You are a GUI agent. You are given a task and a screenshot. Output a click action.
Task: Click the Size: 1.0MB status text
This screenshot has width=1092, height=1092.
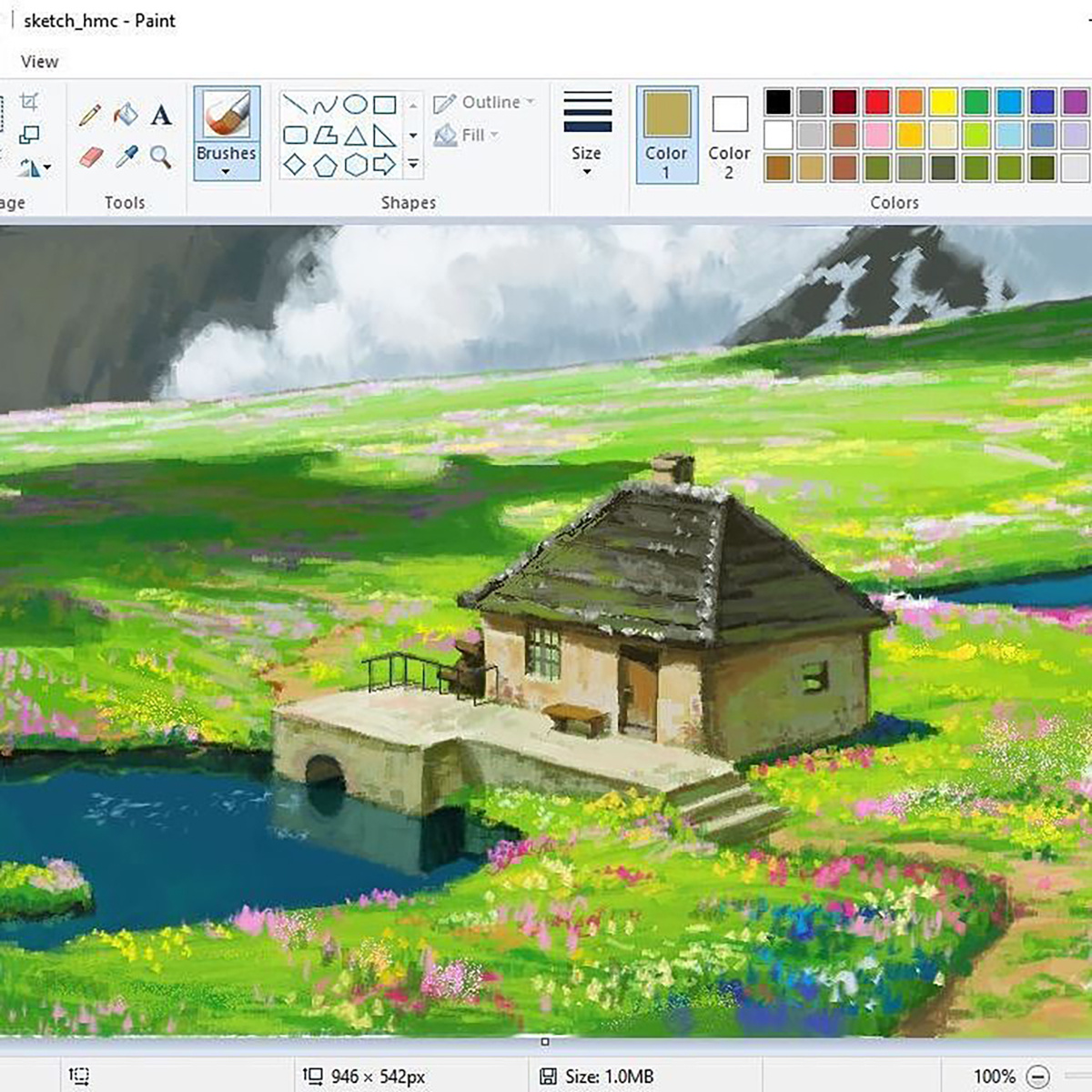pos(610,1076)
